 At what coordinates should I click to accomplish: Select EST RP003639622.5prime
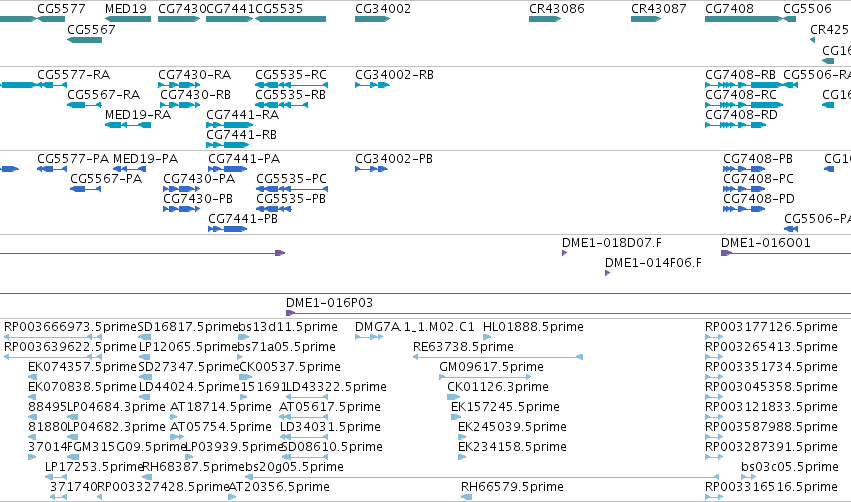tap(53, 357)
